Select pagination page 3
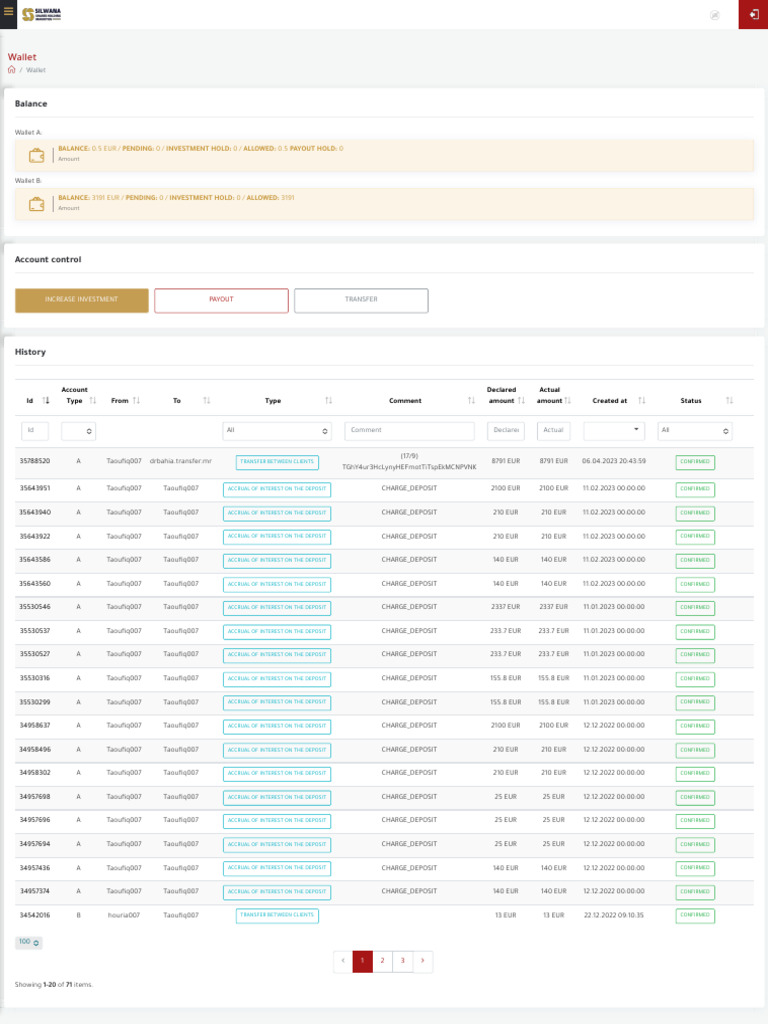768x1024 pixels. pyautogui.click(x=403, y=961)
